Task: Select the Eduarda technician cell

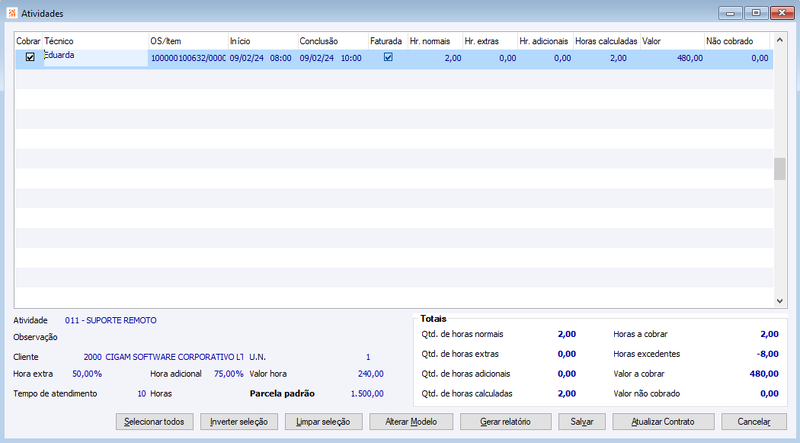Action: tap(95, 58)
